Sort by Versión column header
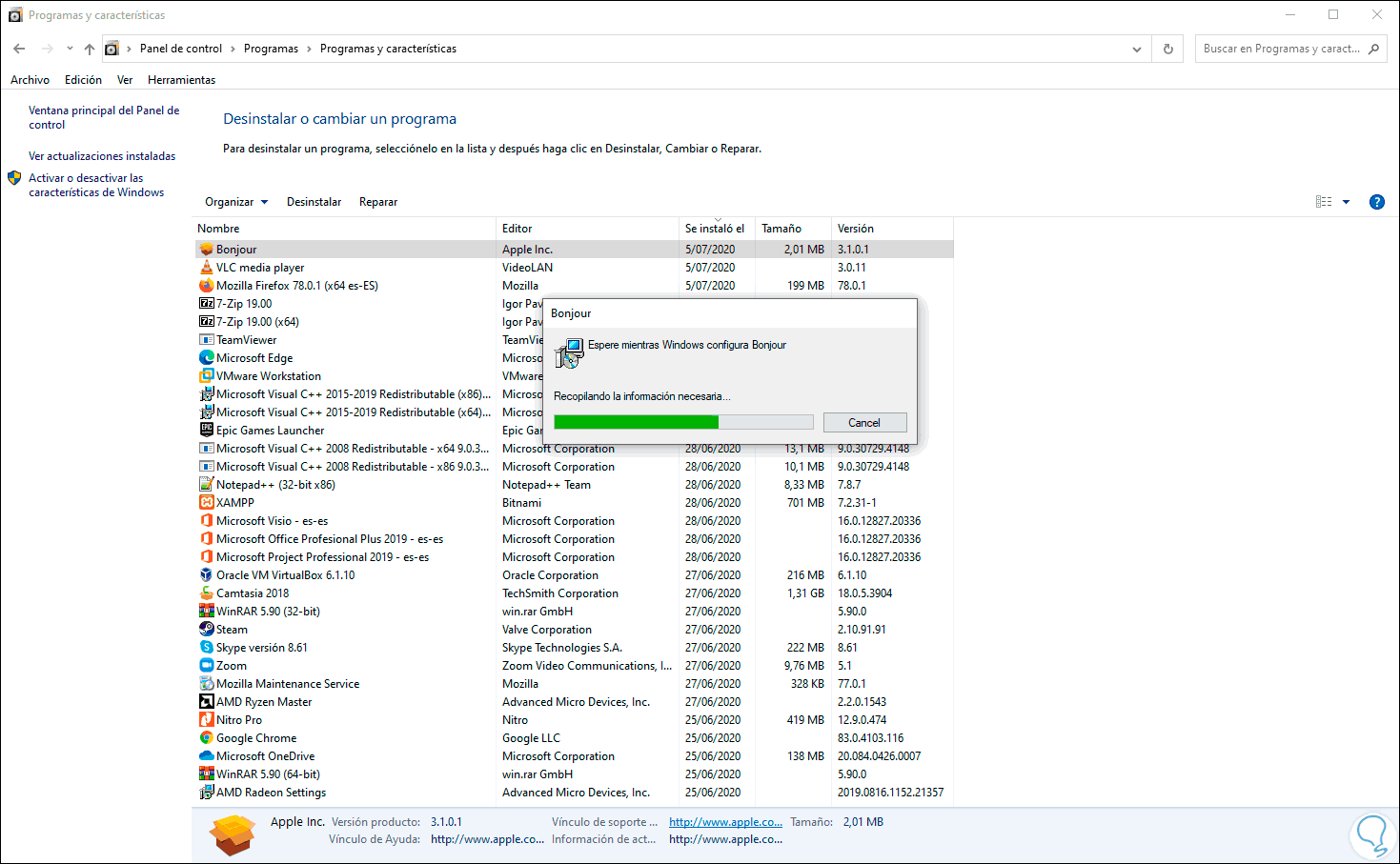1400x864 pixels. (x=892, y=229)
